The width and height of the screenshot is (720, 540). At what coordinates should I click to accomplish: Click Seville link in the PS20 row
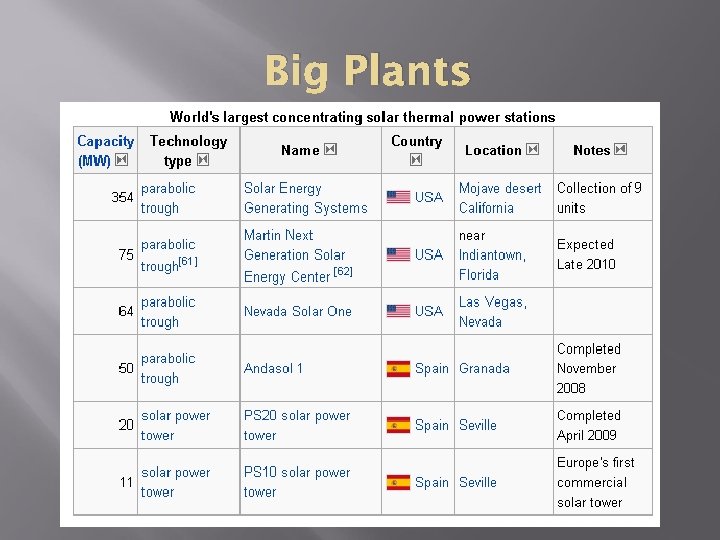[478, 425]
